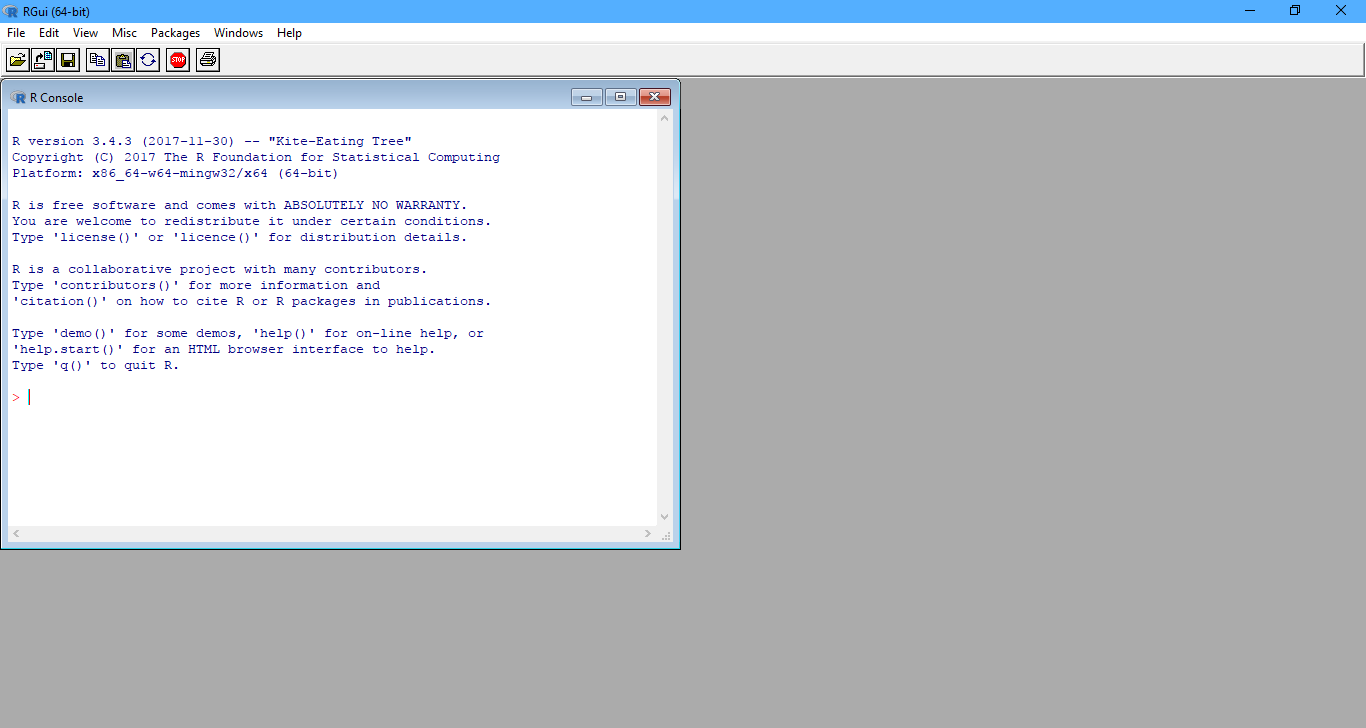Screen dimensions: 1366x728
Task: Load workspace using the toolbar icon
Action: 43,60
